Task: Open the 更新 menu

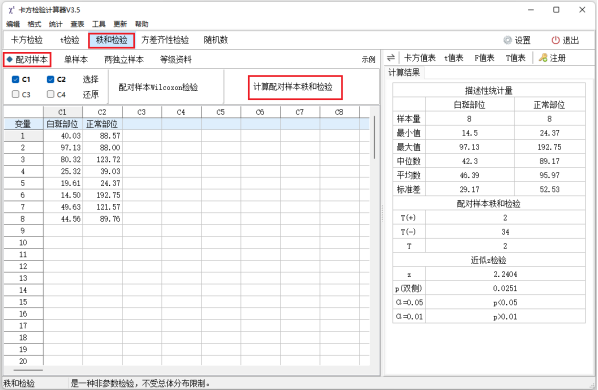Action: click(x=120, y=24)
